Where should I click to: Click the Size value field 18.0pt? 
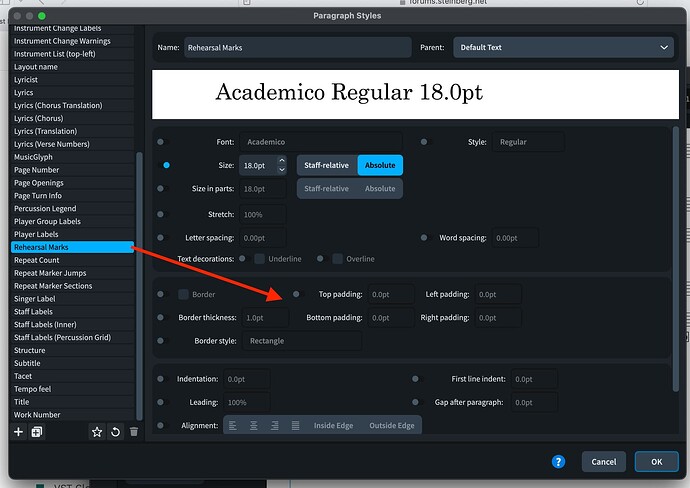pyautogui.click(x=259, y=165)
